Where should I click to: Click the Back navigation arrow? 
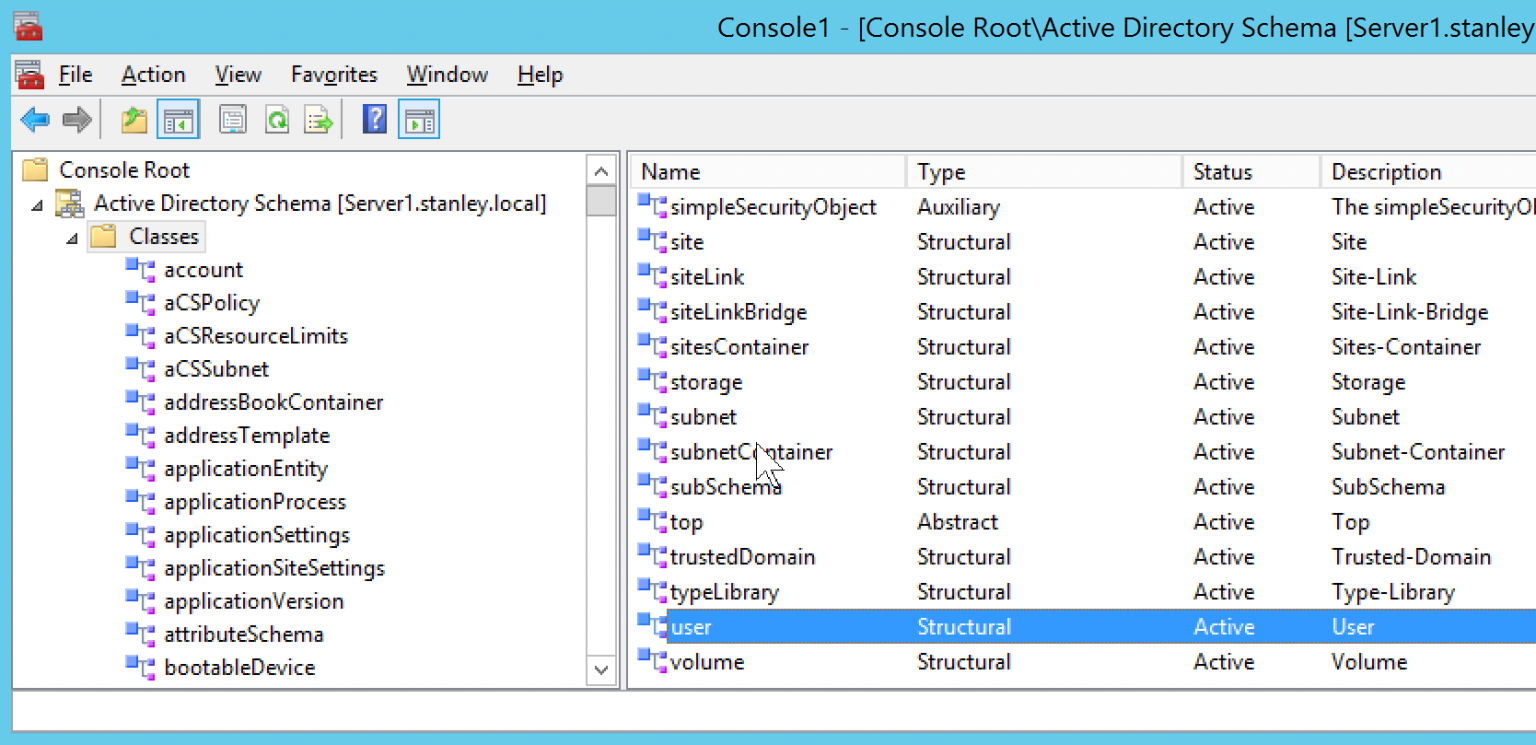pyautogui.click(x=34, y=120)
